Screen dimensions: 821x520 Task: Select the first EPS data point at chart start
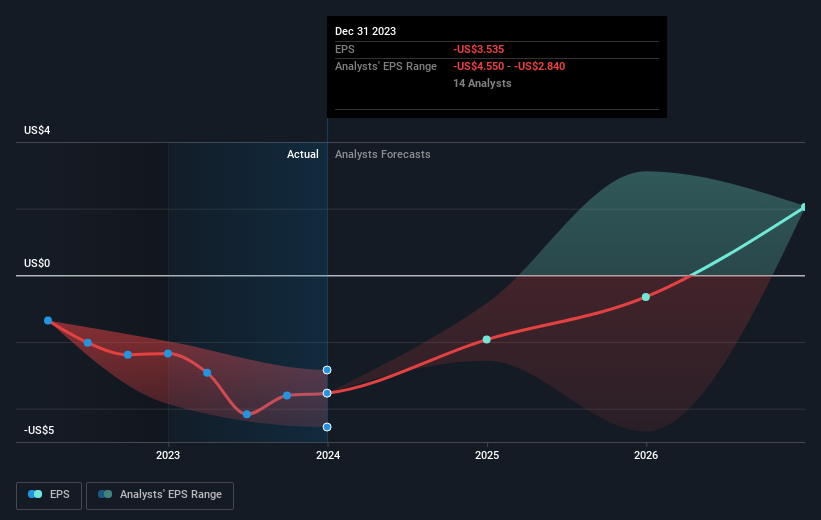tap(48, 320)
